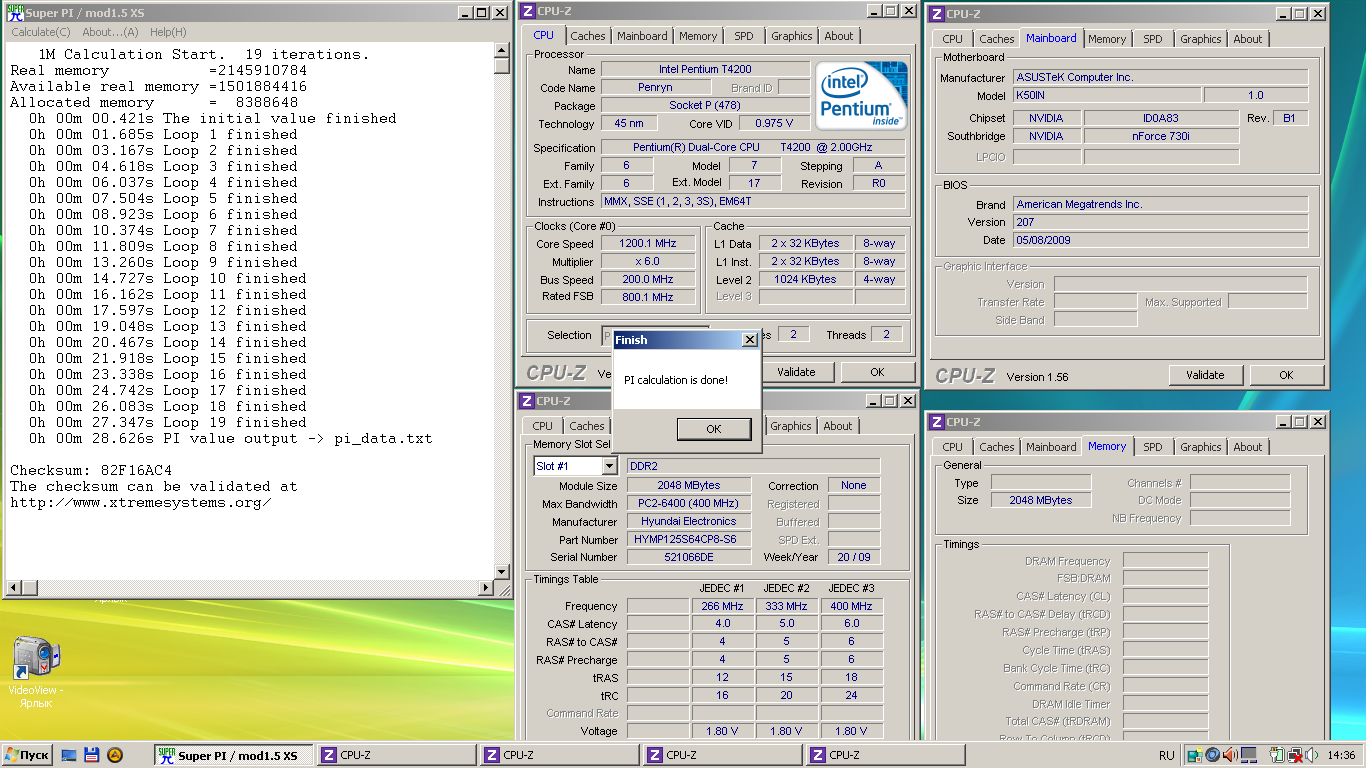This screenshot has height=768, width=1366.
Task: Click the Intel Pentium inside logo
Action: click(x=861, y=96)
